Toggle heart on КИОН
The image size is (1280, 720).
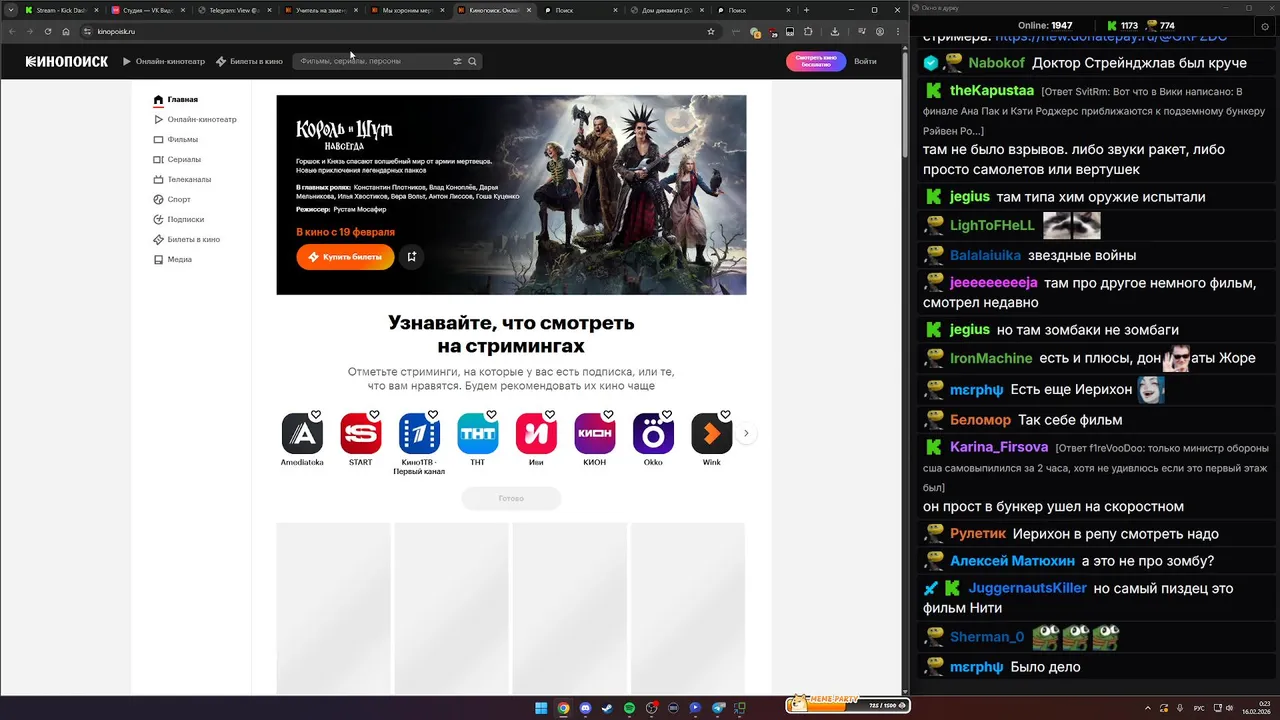(x=609, y=415)
